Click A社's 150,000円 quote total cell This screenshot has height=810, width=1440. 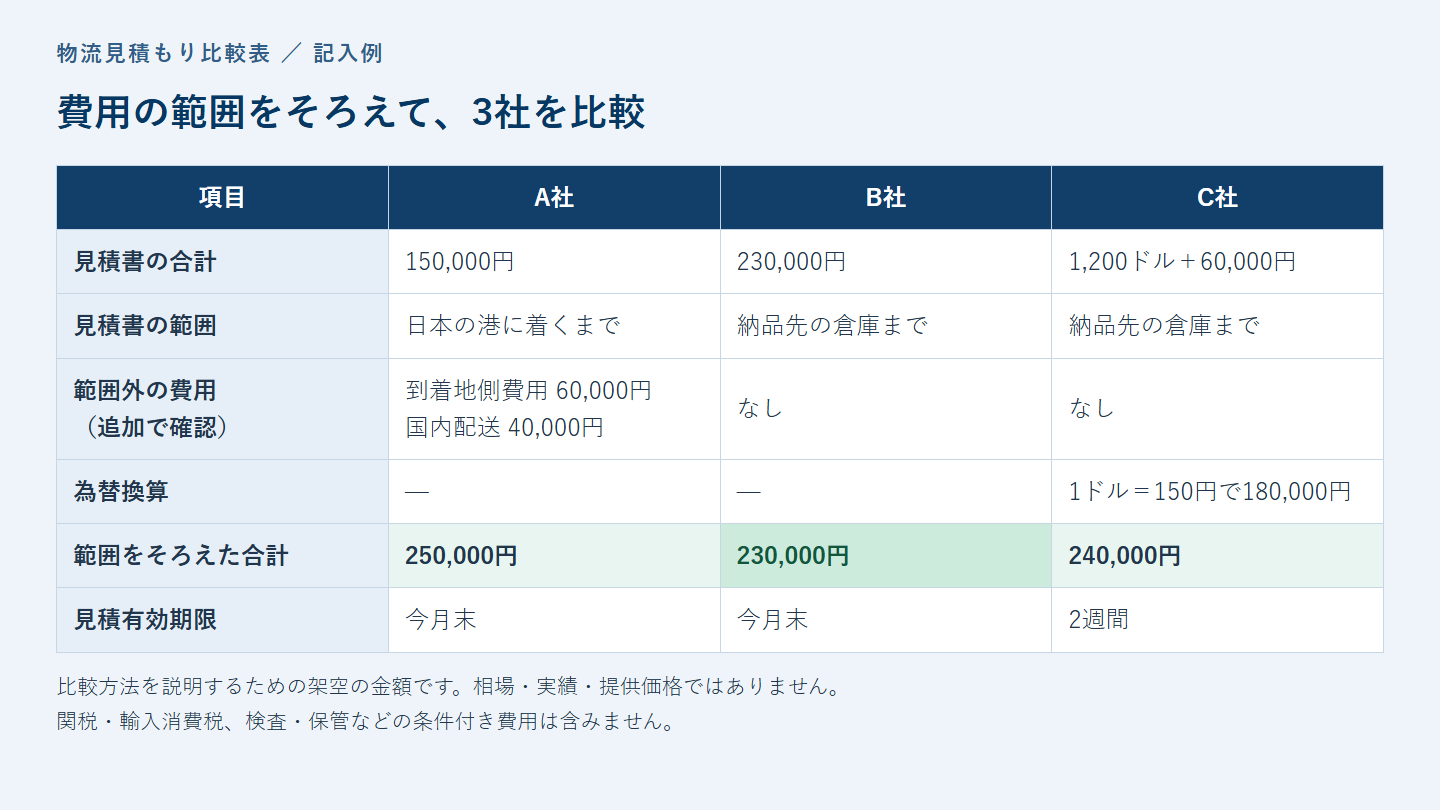554,262
